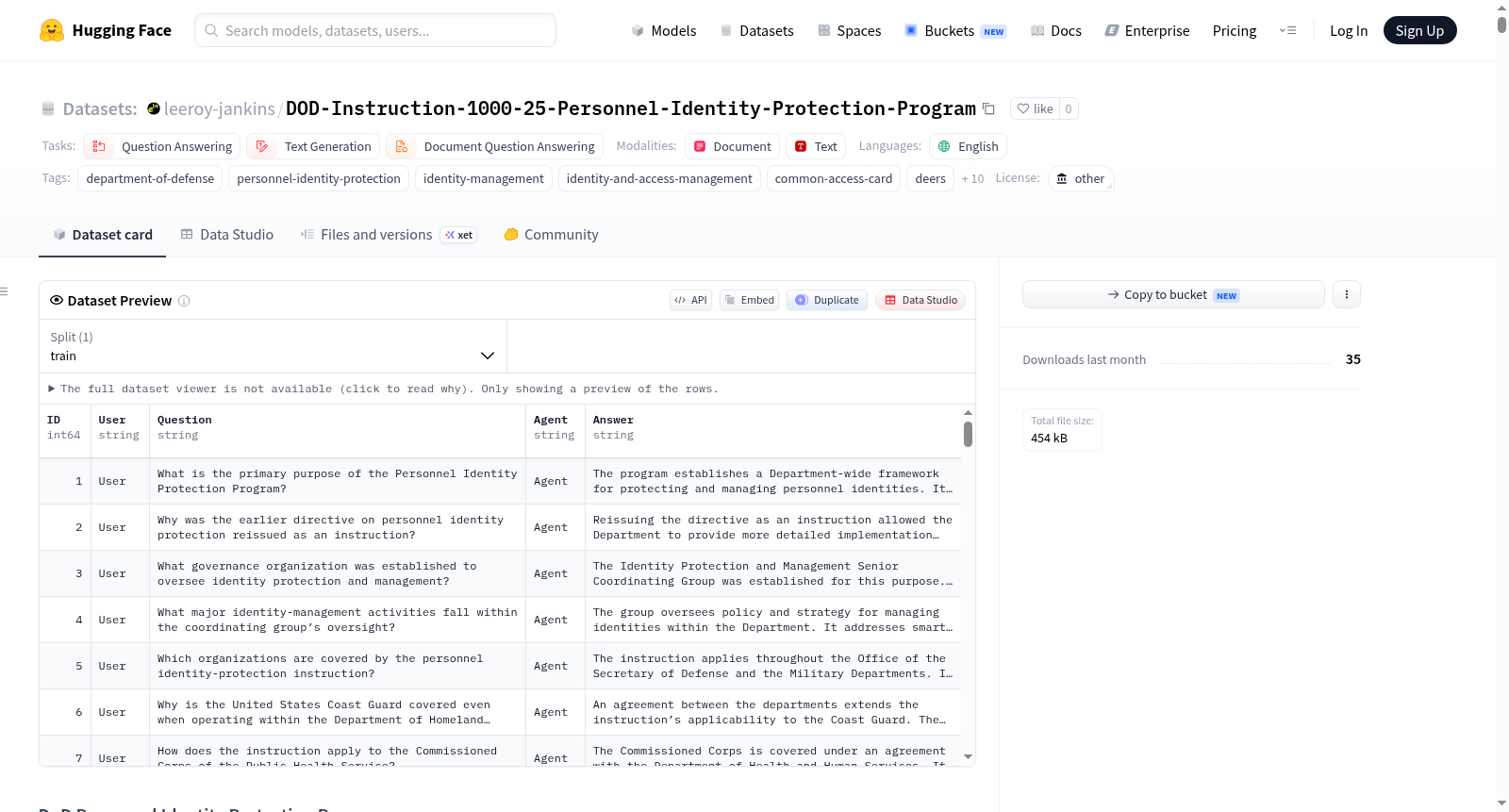Image resolution: width=1509 pixels, height=812 pixels.
Task: Select the Document Question Answering task tag
Action: [x=494, y=146]
